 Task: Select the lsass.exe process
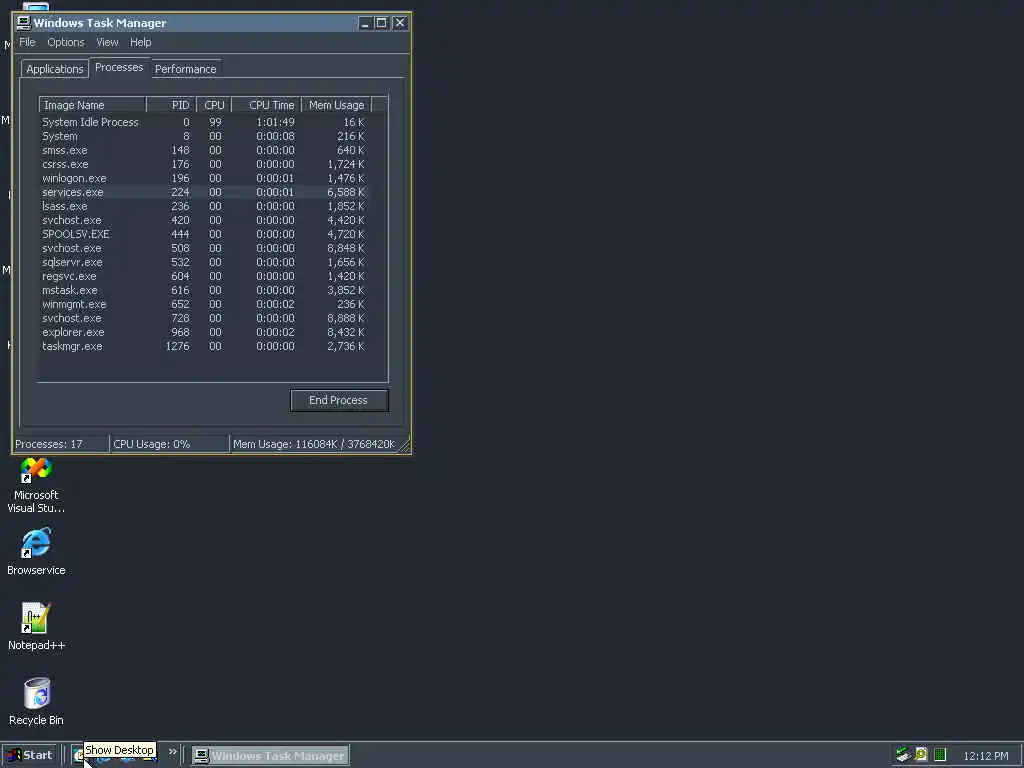tap(204, 206)
